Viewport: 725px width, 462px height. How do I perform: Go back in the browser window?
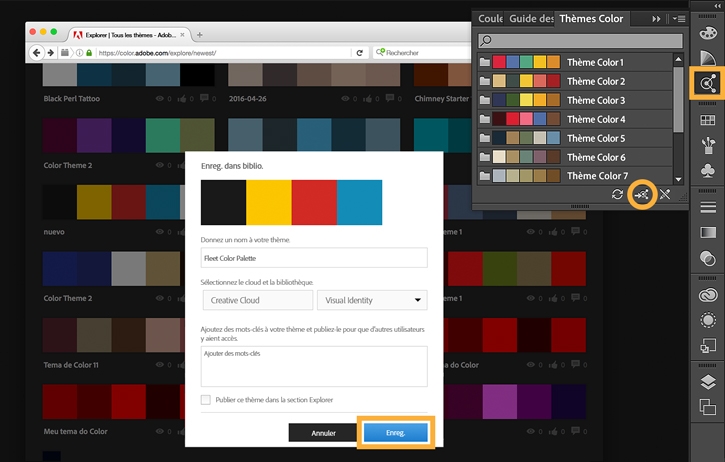point(37,53)
